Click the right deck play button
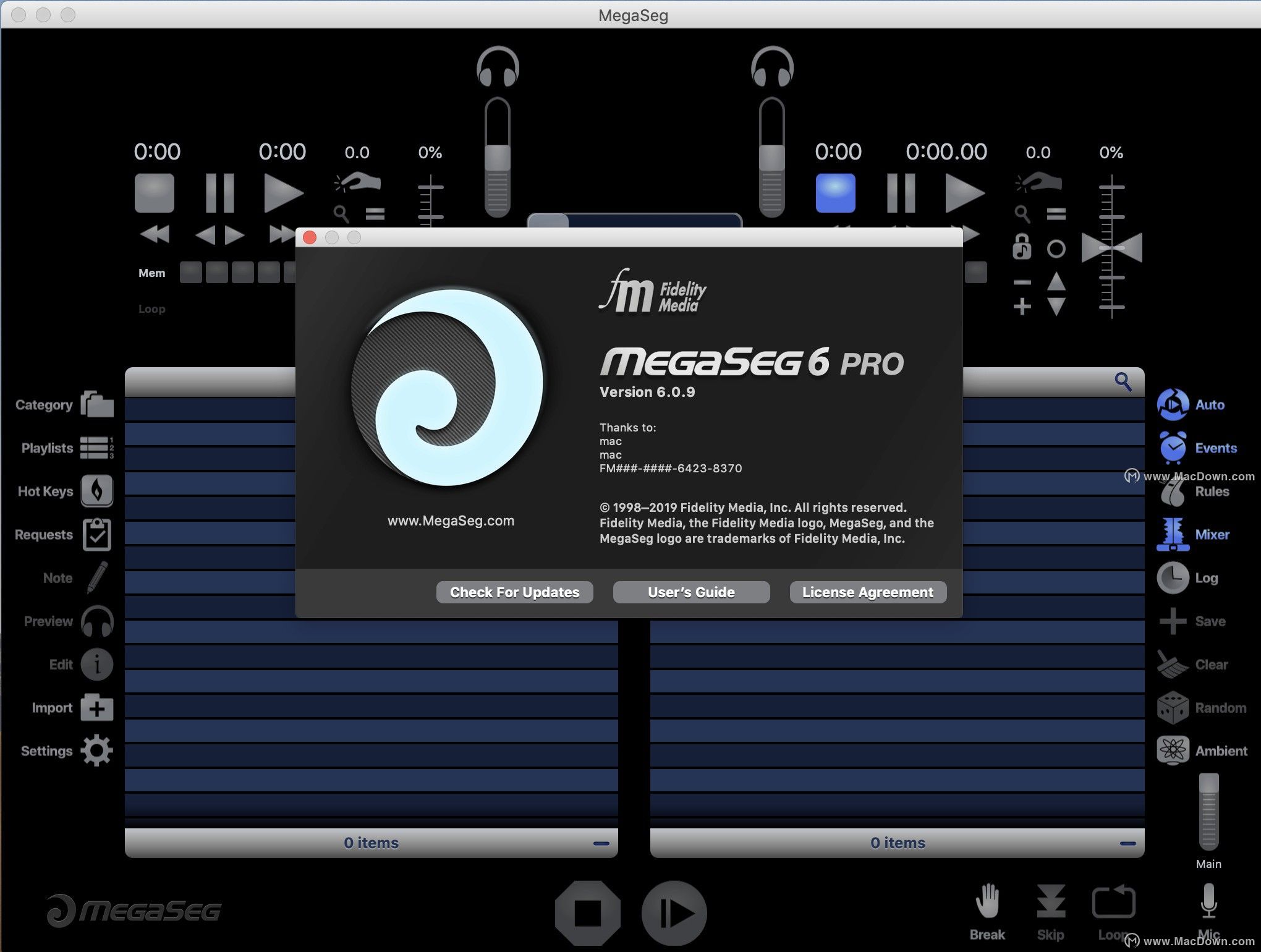This screenshot has width=1261, height=952. (x=965, y=193)
